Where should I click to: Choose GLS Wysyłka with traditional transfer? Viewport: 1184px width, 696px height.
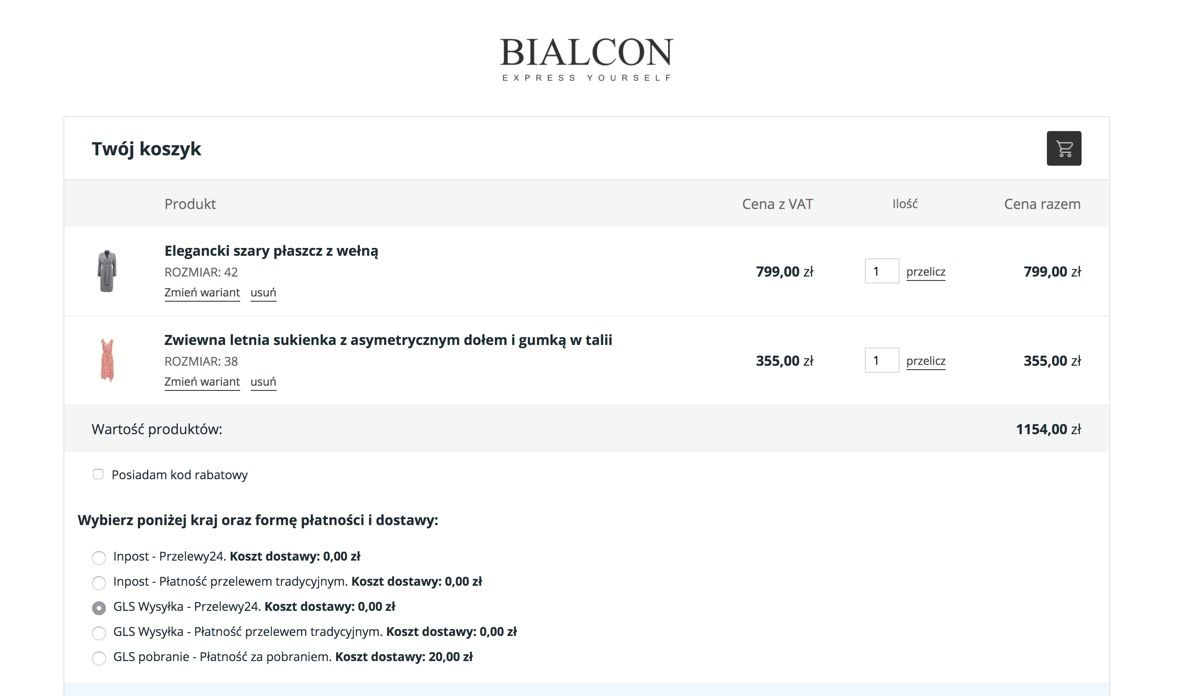(x=99, y=633)
